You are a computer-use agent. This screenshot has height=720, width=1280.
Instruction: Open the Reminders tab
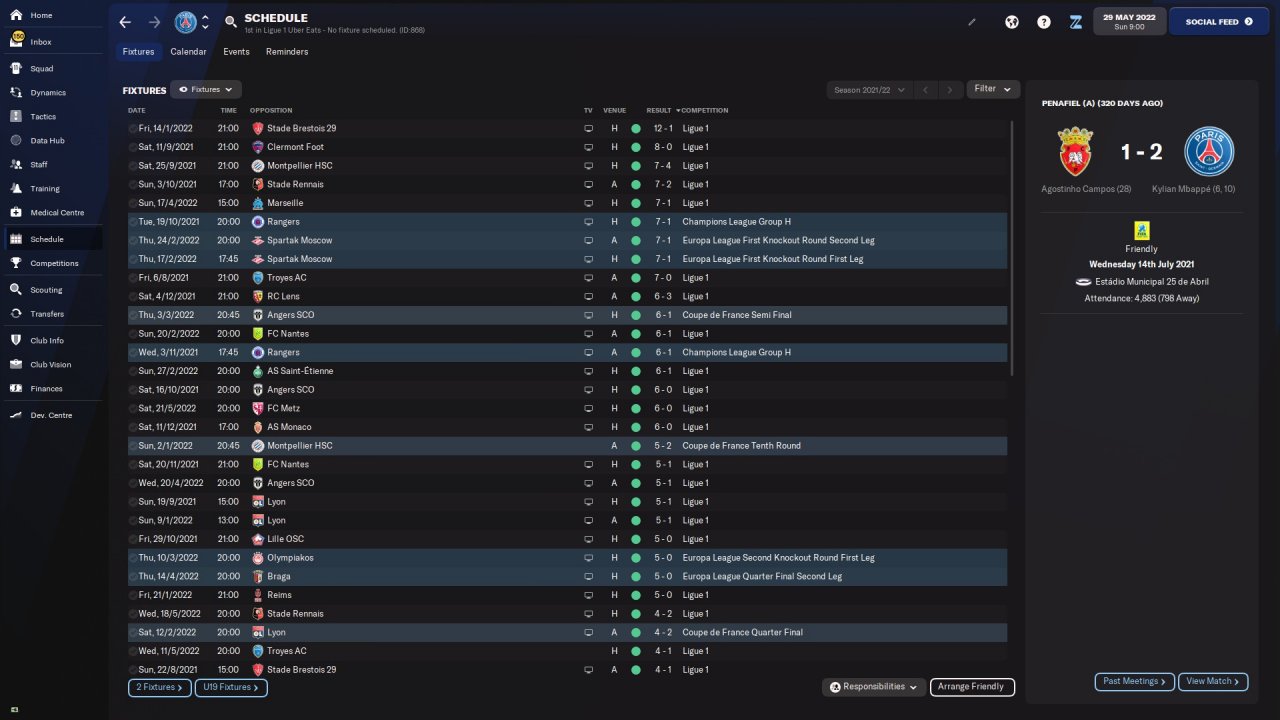(287, 52)
